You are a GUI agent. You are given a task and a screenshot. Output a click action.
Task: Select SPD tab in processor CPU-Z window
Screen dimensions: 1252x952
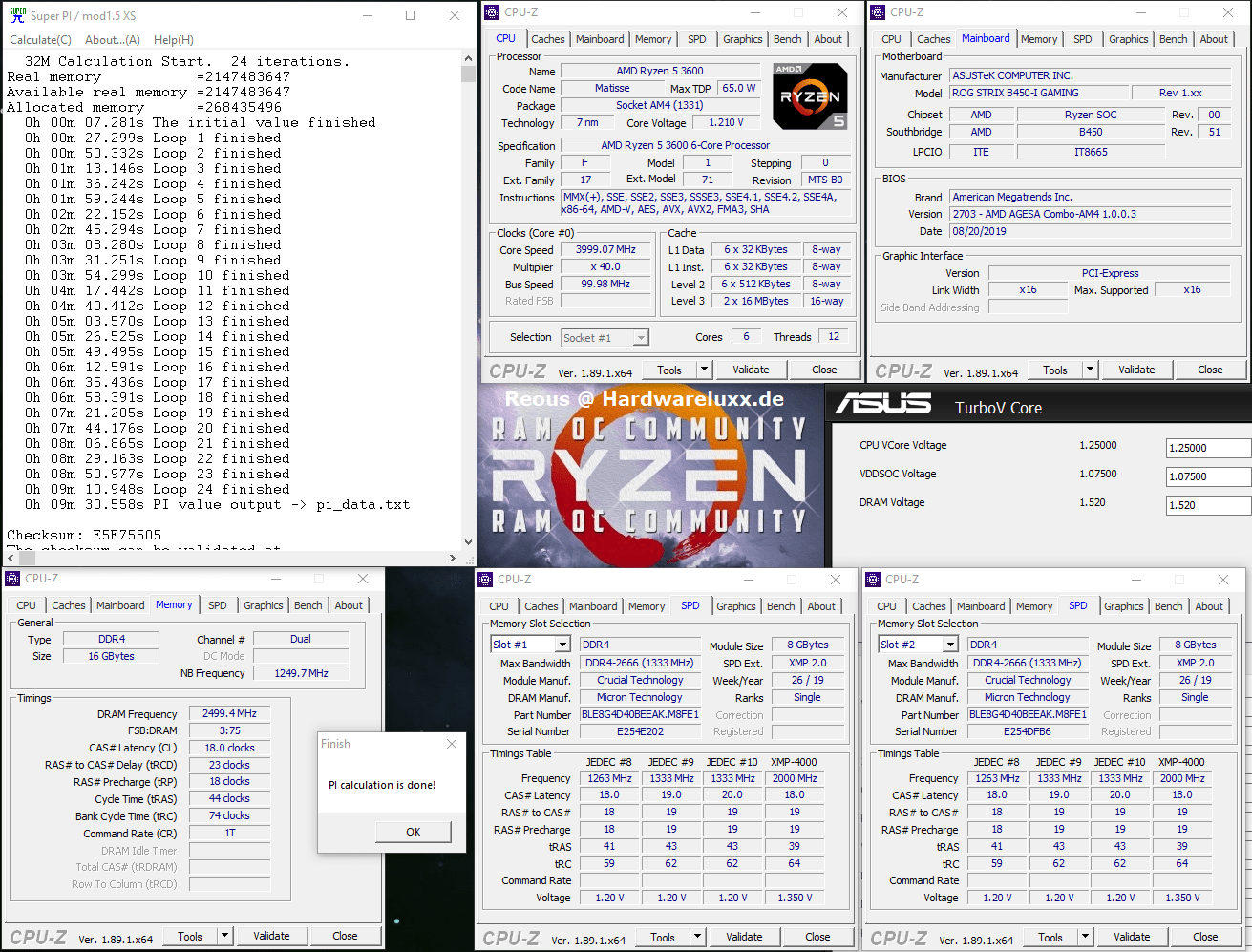[x=697, y=39]
